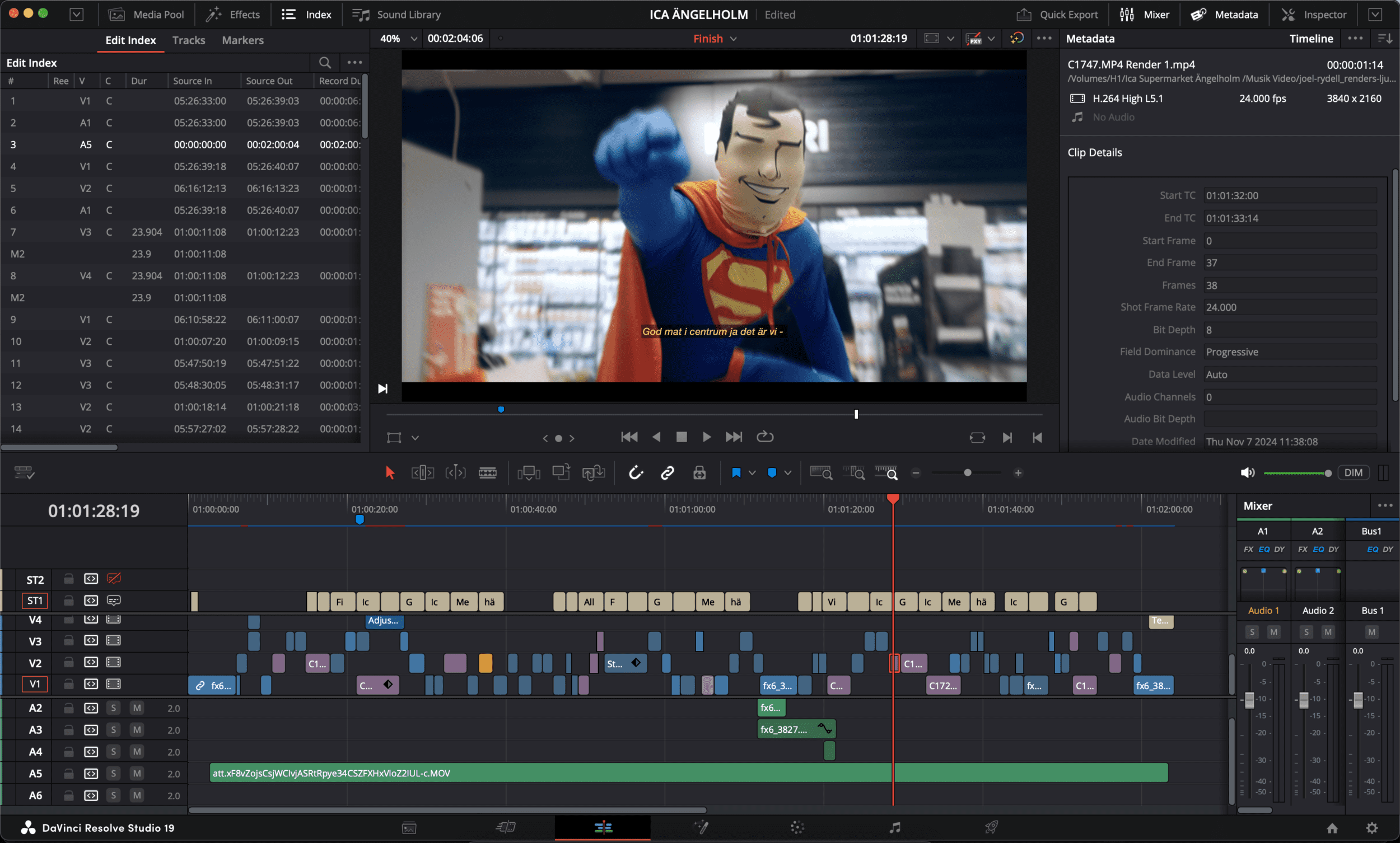Open Project Settings gear
Viewport: 1400px width, 843px height.
tap(1371, 828)
